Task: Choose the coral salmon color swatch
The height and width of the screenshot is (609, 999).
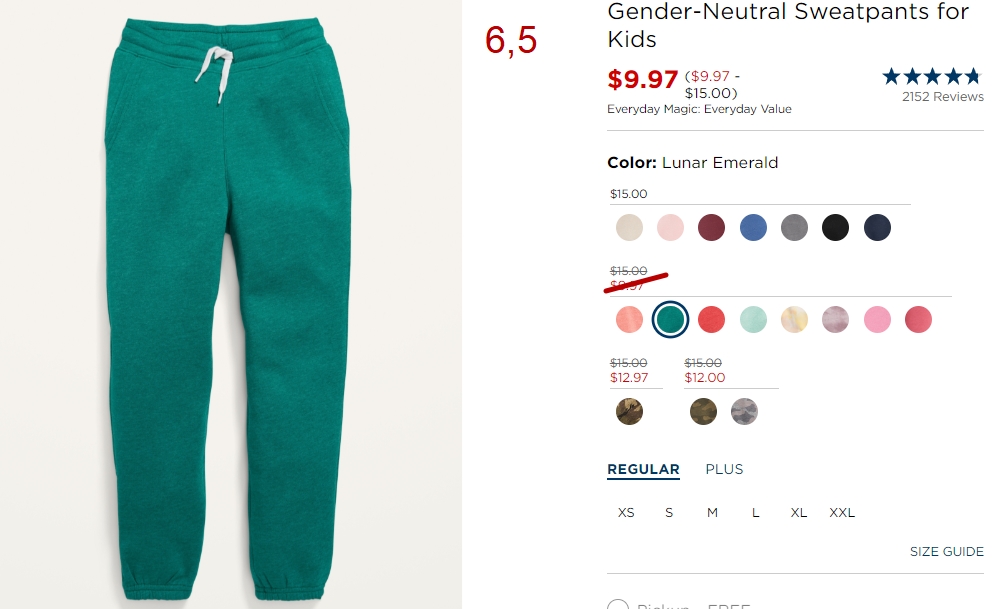Action: point(629,319)
